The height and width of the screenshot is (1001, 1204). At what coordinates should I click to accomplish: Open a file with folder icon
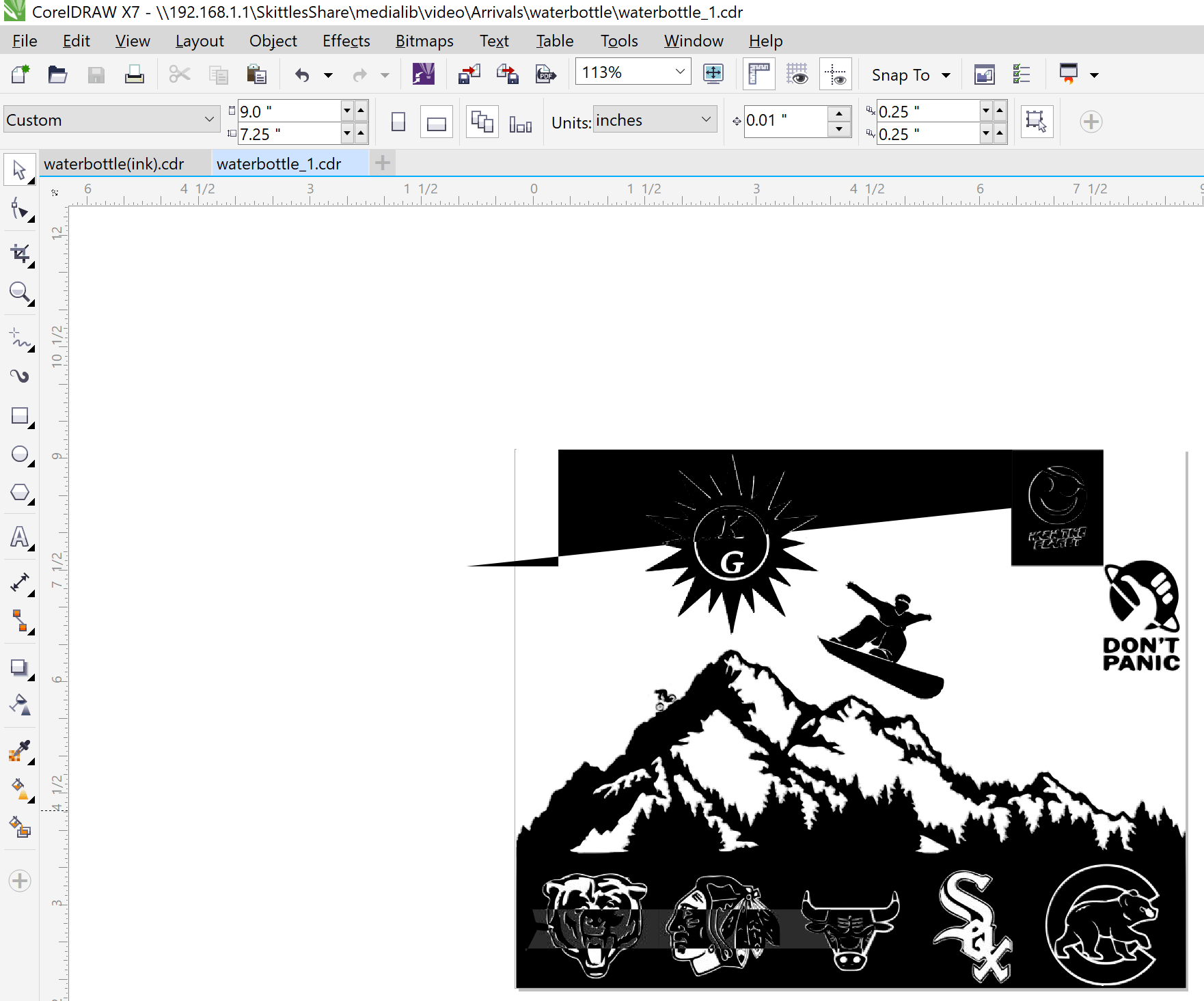pos(57,74)
